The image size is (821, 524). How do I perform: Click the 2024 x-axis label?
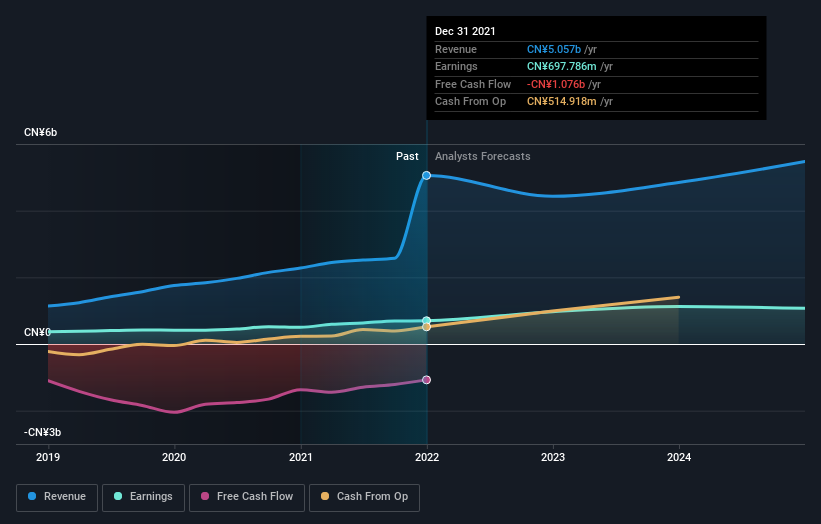[679, 458]
